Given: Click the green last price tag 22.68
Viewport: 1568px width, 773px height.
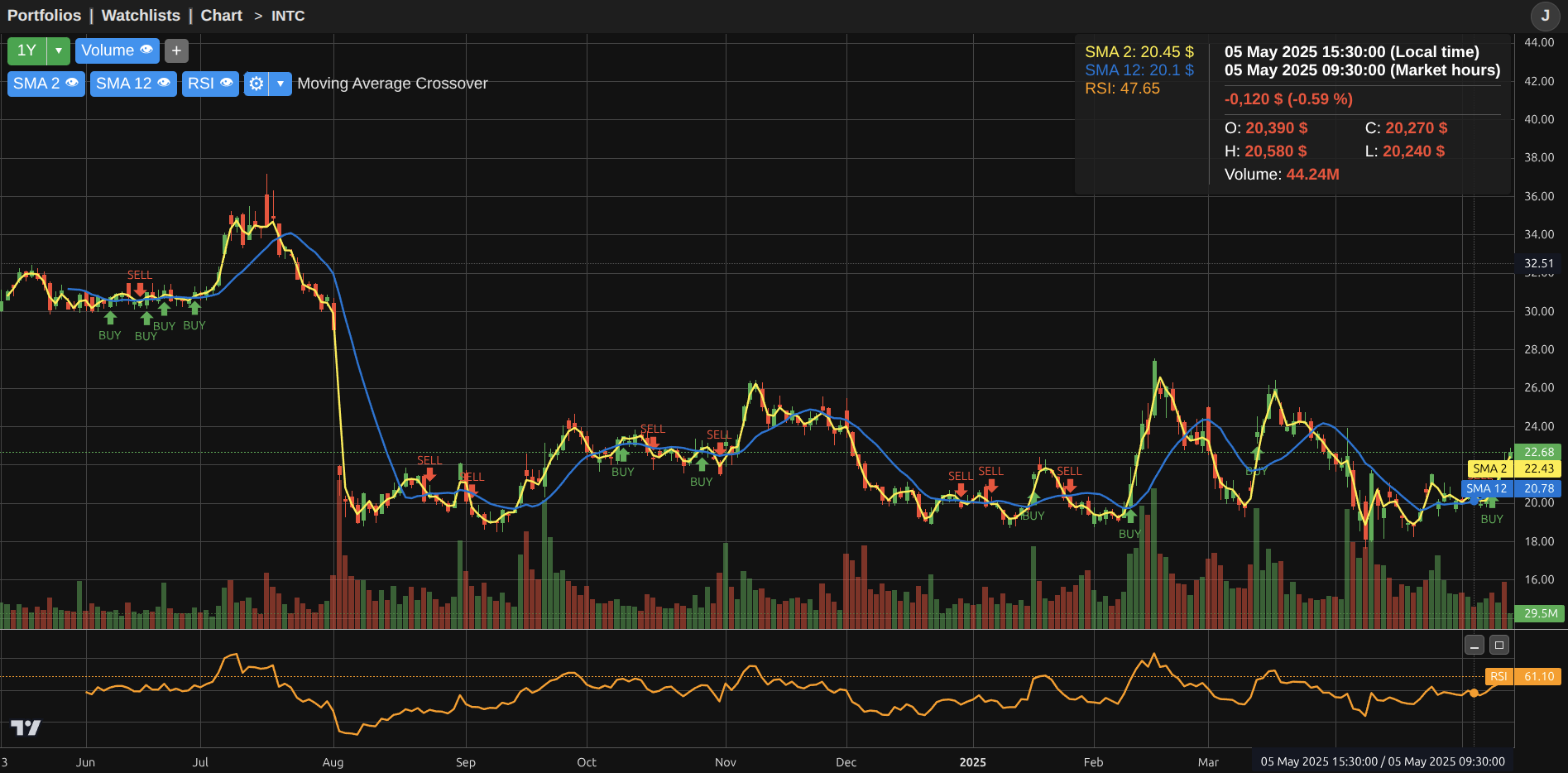Looking at the screenshot, I should pos(1539,452).
